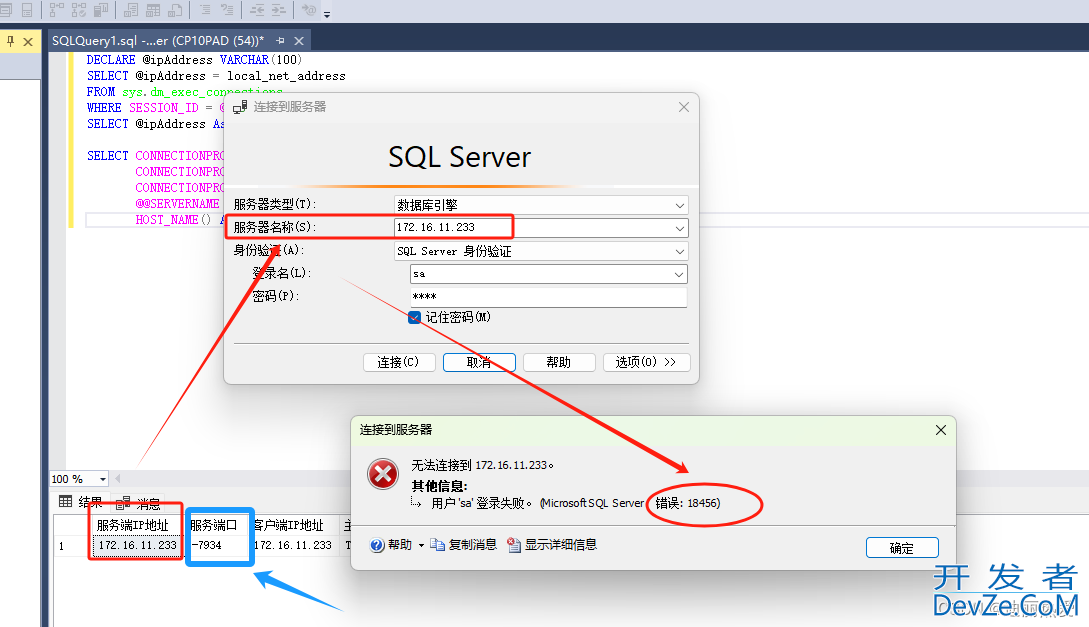Open the toolbar overflow options arrow
The height and width of the screenshot is (627, 1089).
327,13
